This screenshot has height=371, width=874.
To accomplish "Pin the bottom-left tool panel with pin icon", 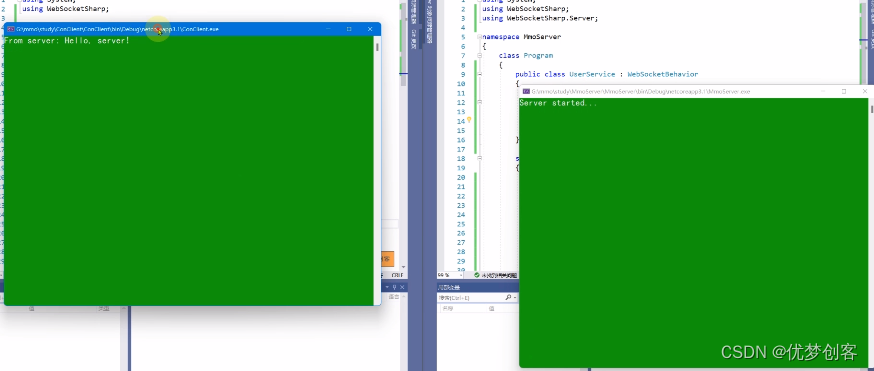I will click(x=394, y=287).
